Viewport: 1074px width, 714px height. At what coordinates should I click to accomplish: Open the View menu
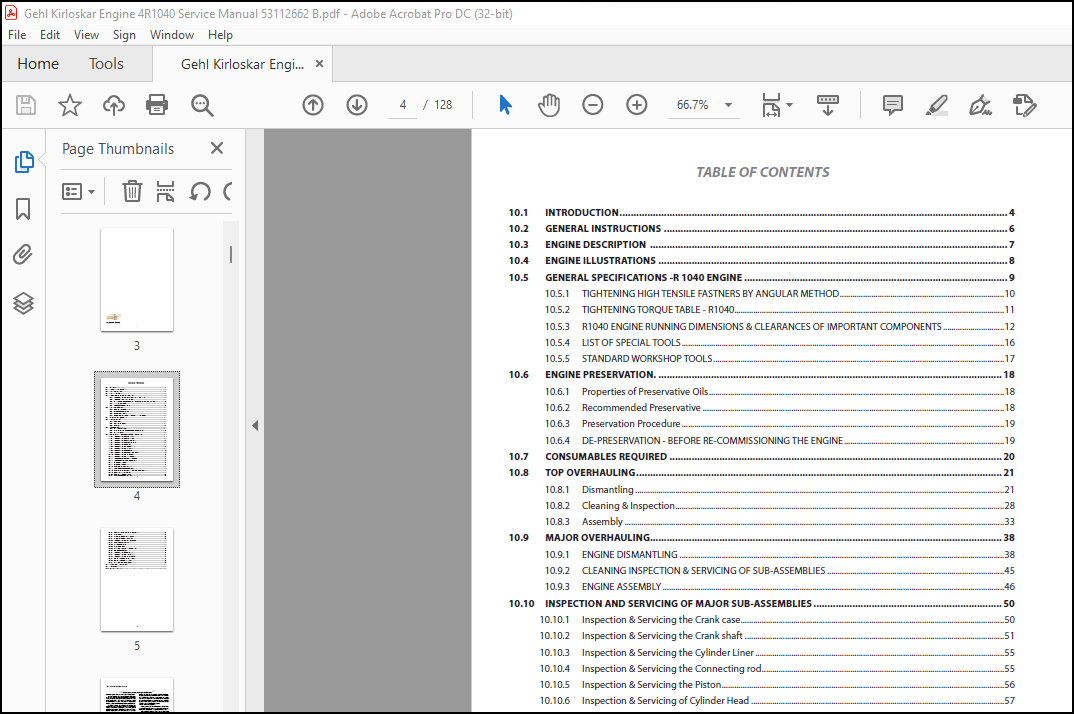pos(86,35)
